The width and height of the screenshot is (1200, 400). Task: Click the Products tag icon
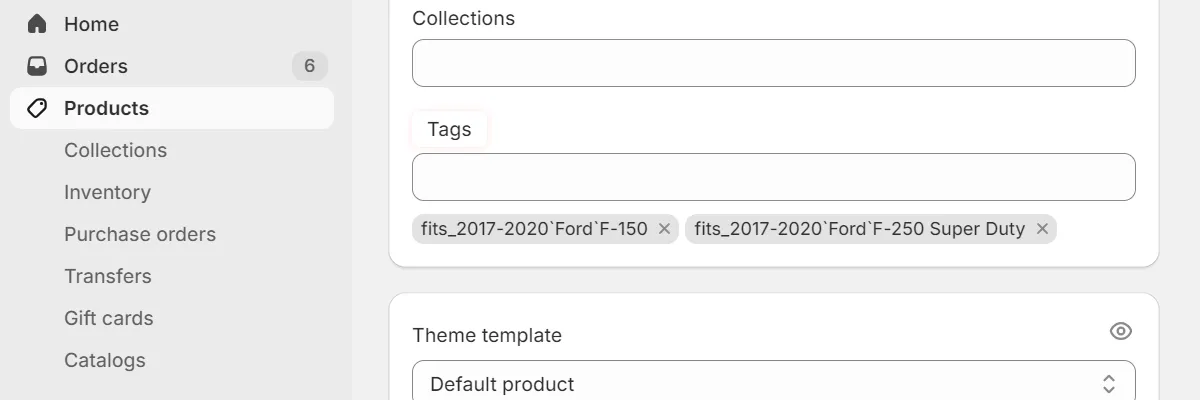click(x=37, y=108)
